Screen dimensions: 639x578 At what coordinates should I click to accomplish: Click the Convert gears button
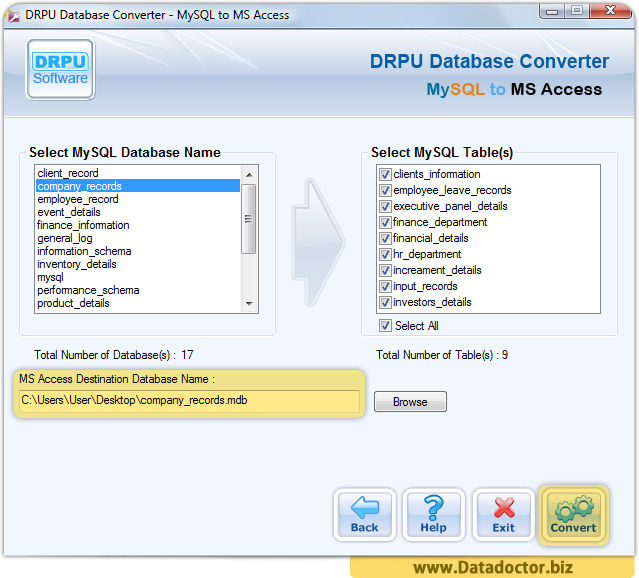click(573, 515)
